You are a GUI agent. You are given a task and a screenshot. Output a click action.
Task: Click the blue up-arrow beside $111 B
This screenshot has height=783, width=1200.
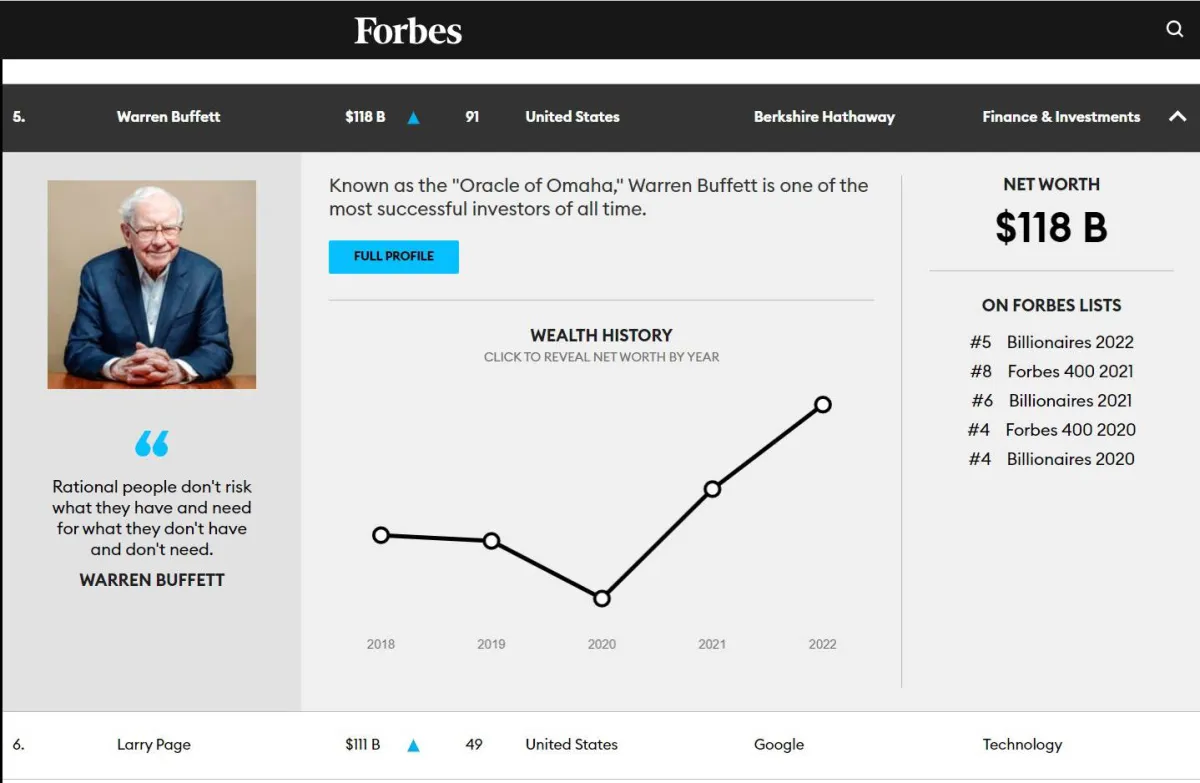(413, 745)
